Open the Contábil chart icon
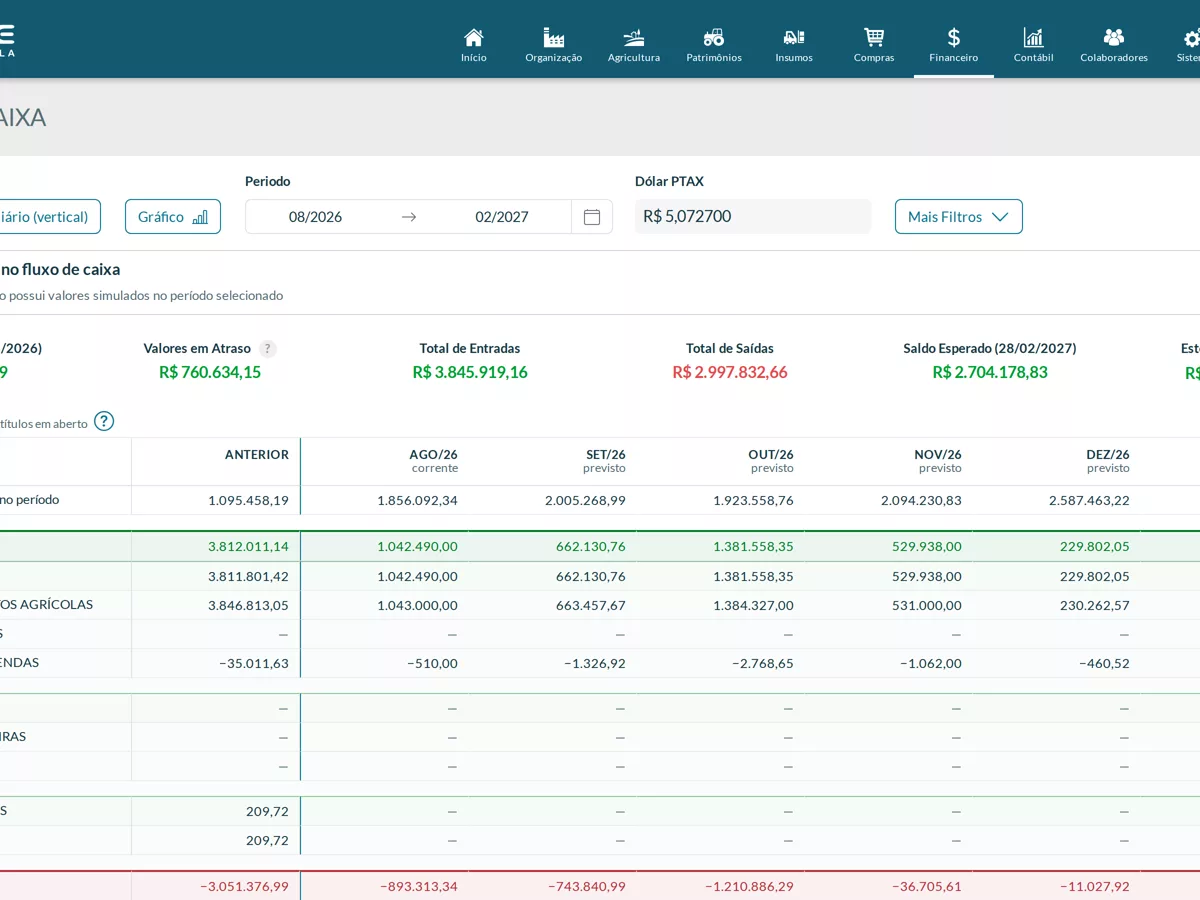The width and height of the screenshot is (1200, 900). [1034, 38]
